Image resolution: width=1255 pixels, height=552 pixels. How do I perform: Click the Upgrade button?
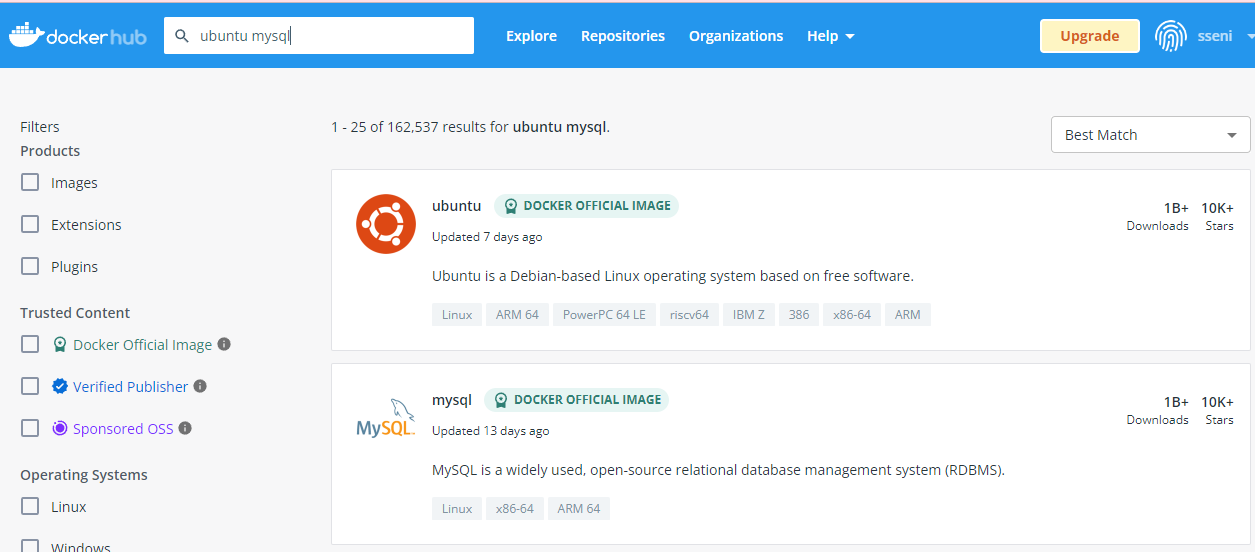pyautogui.click(x=1089, y=36)
